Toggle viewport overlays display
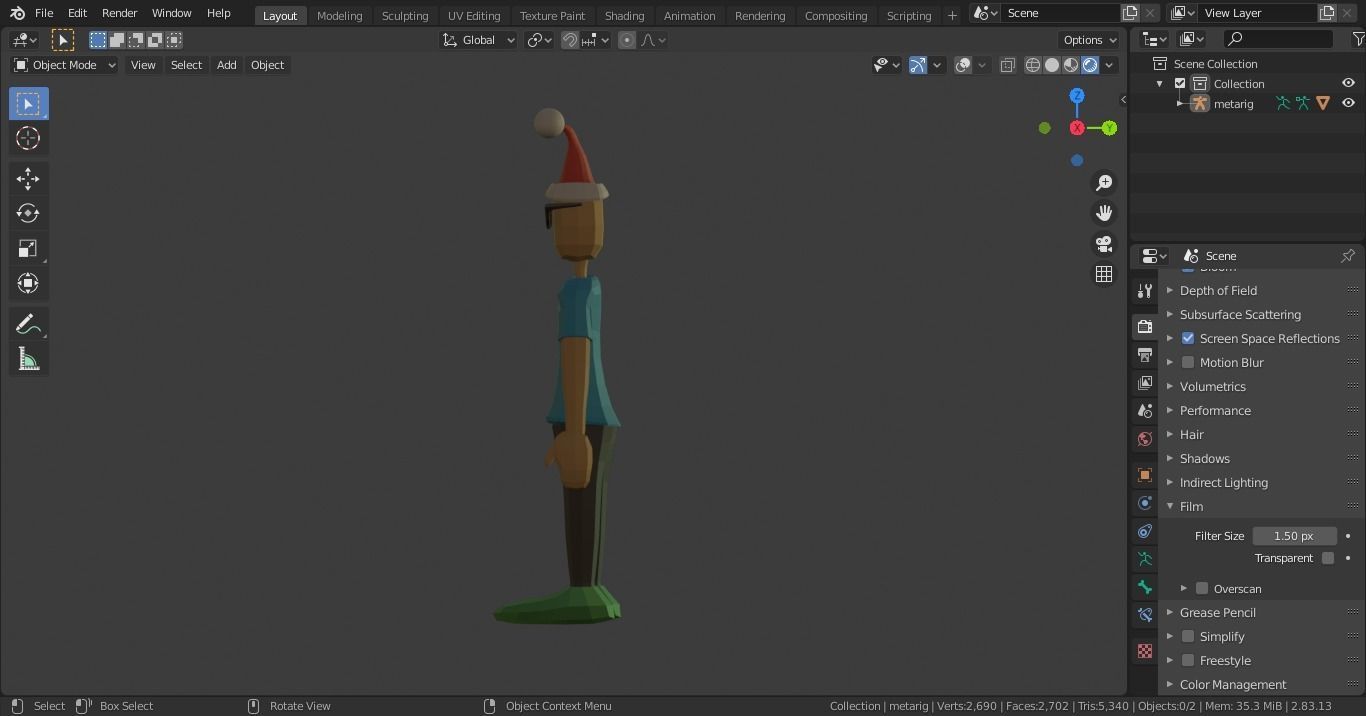Image resolution: width=1366 pixels, height=716 pixels. (963, 65)
